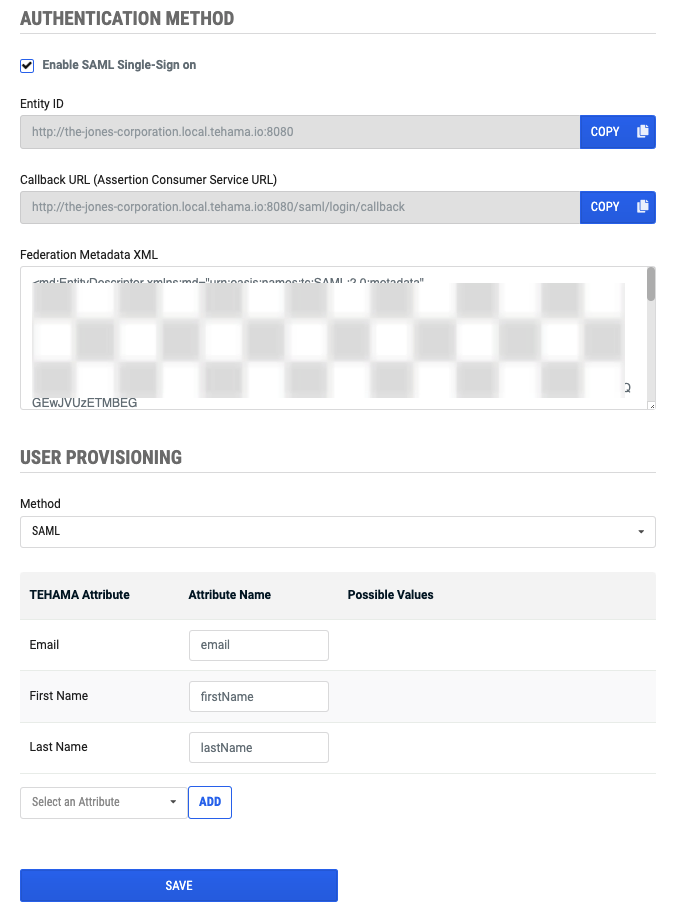Click the Entity ID URL field
This screenshot has height=920, width=676.
pyautogui.click(x=300, y=132)
